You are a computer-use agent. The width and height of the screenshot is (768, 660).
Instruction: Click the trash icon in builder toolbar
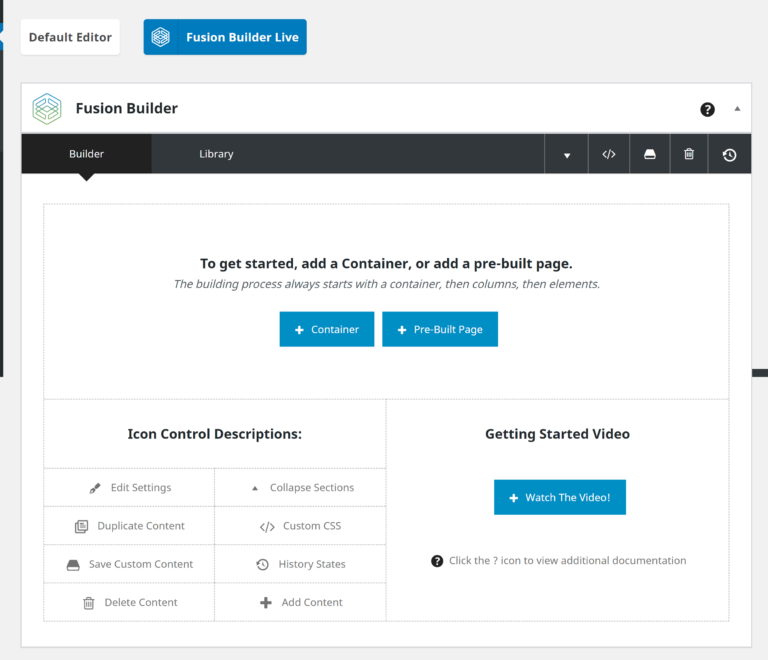(x=689, y=155)
